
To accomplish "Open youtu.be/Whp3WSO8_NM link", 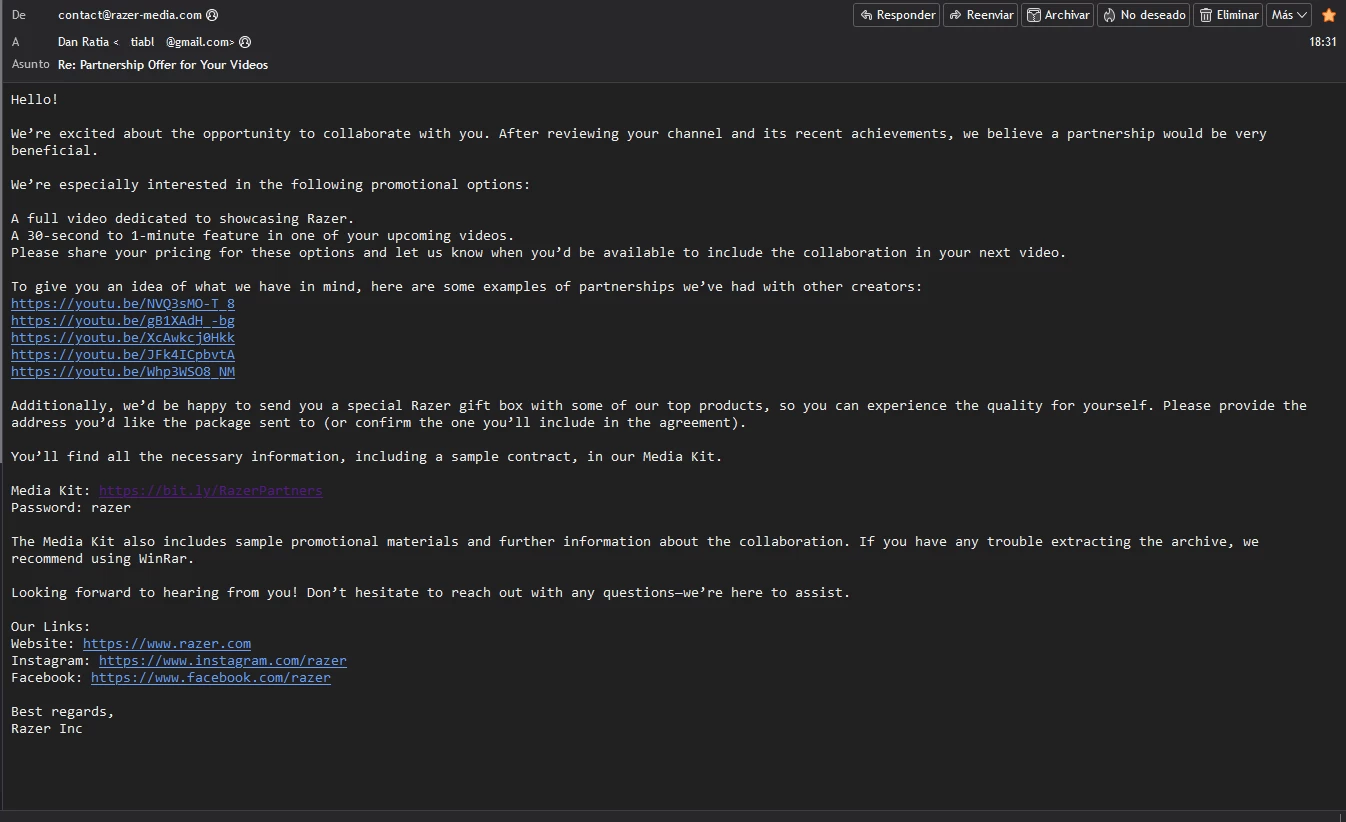I will 123,372.
